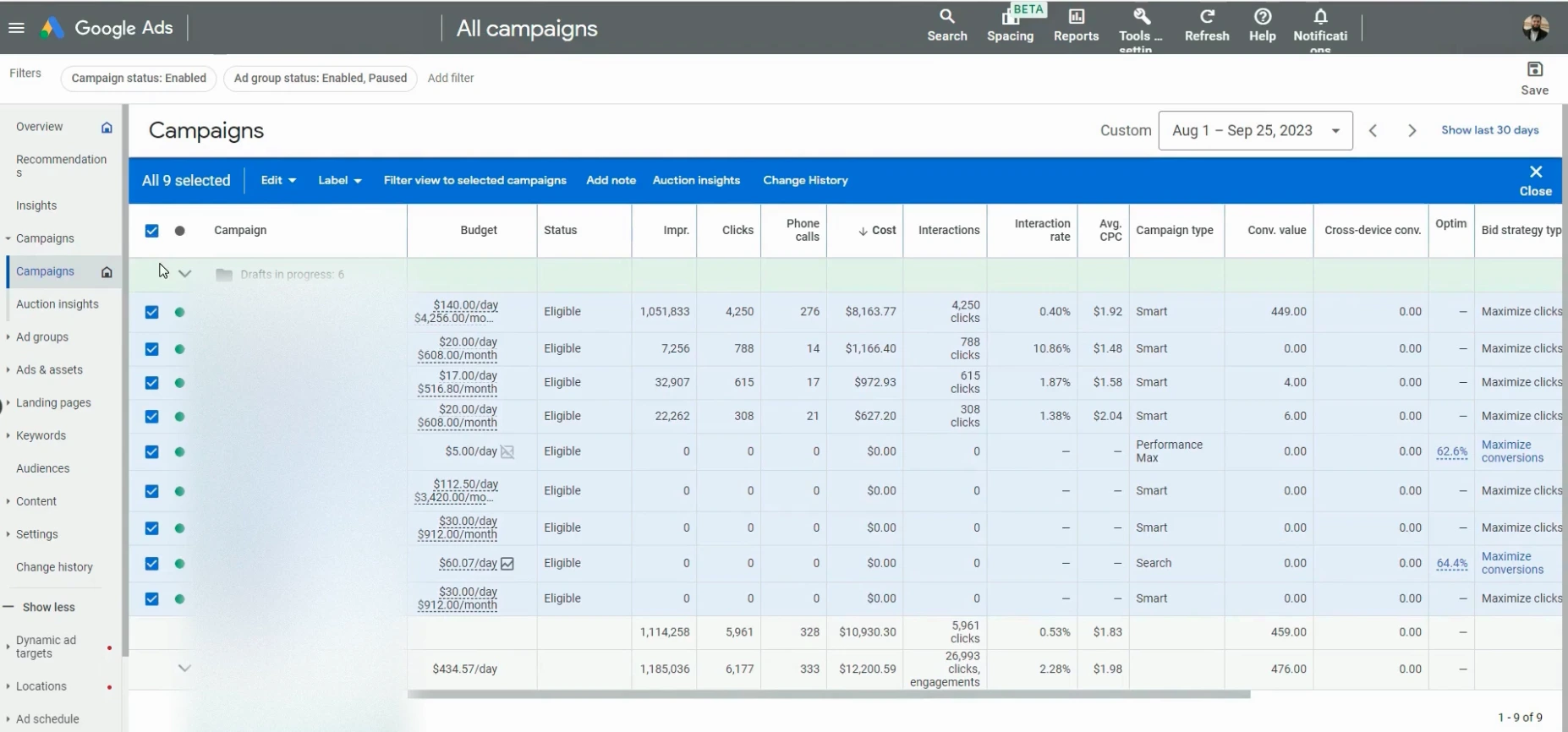
Task: Open Auction insights sidebar item
Action: 58,304
